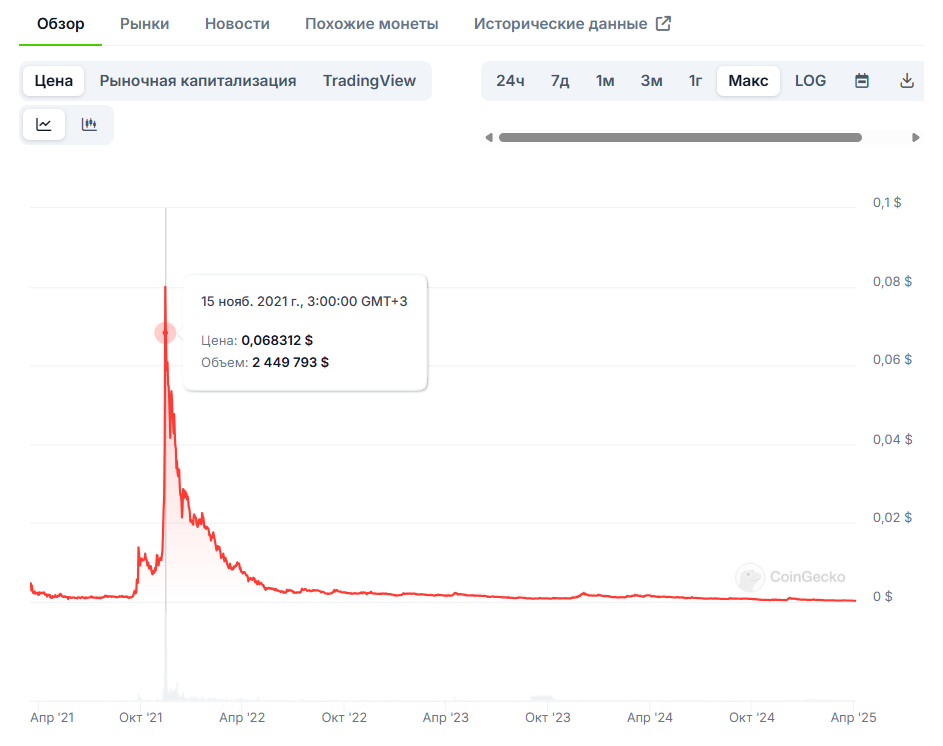This screenshot has width=943, height=746.
Task: Switch to the Рынки tab
Action: (x=144, y=23)
